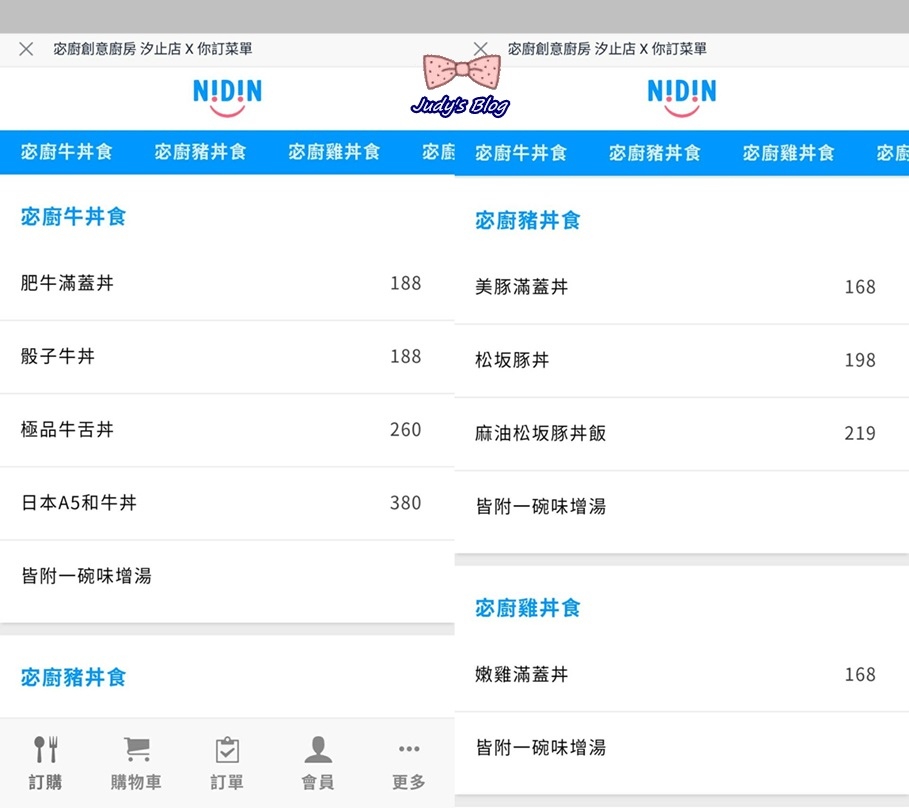Select 宓廚牛丼食 tab on right screen
The height and width of the screenshot is (808, 909).
521,153
